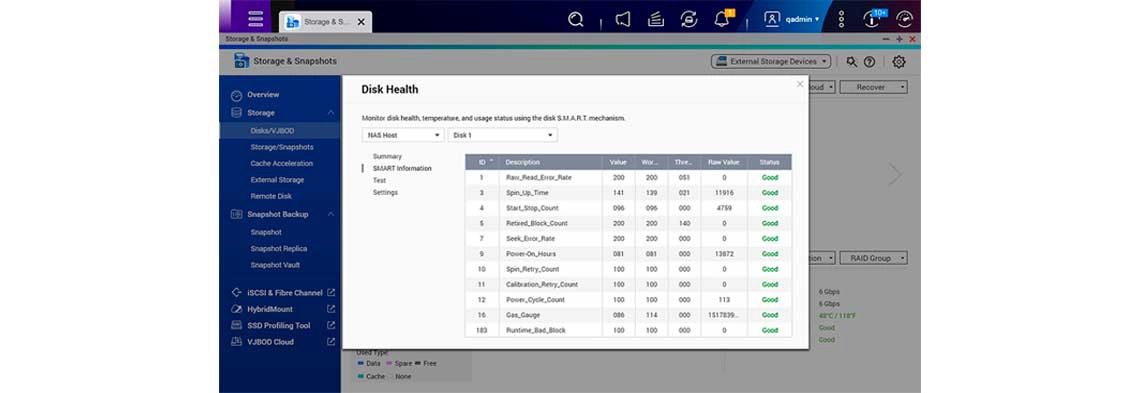Image resolution: width=1140 pixels, height=393 pixels.
Task: Click the Snapshot Backup camera icon
Action: [236, 214]
